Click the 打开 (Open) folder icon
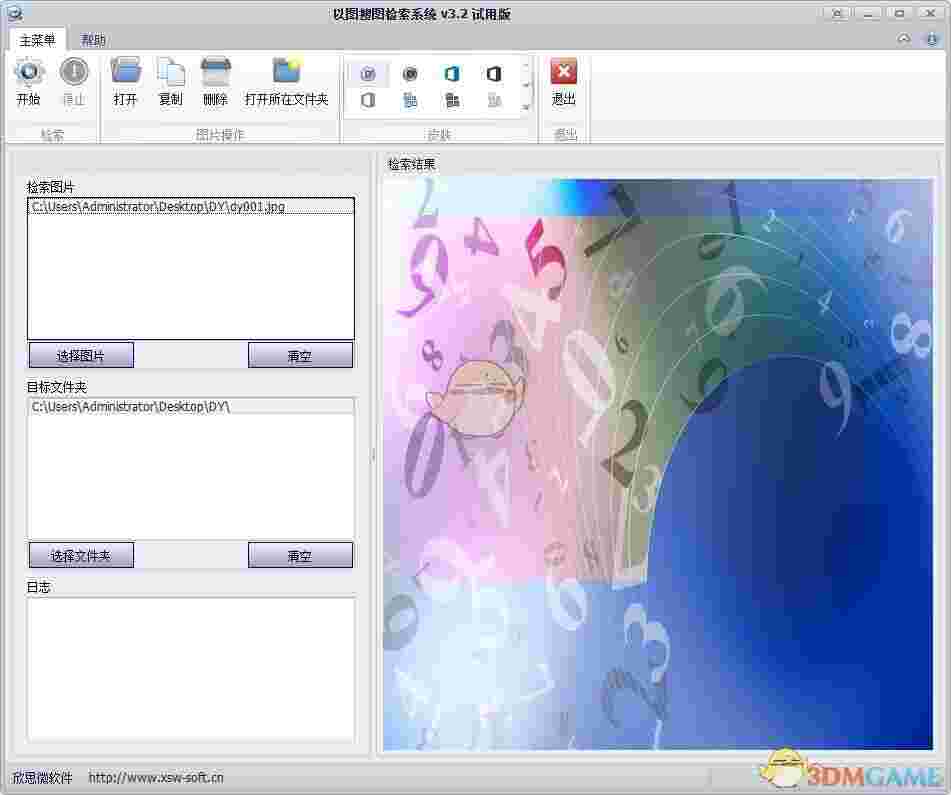951x795 pixels. (x=125, y=81)
